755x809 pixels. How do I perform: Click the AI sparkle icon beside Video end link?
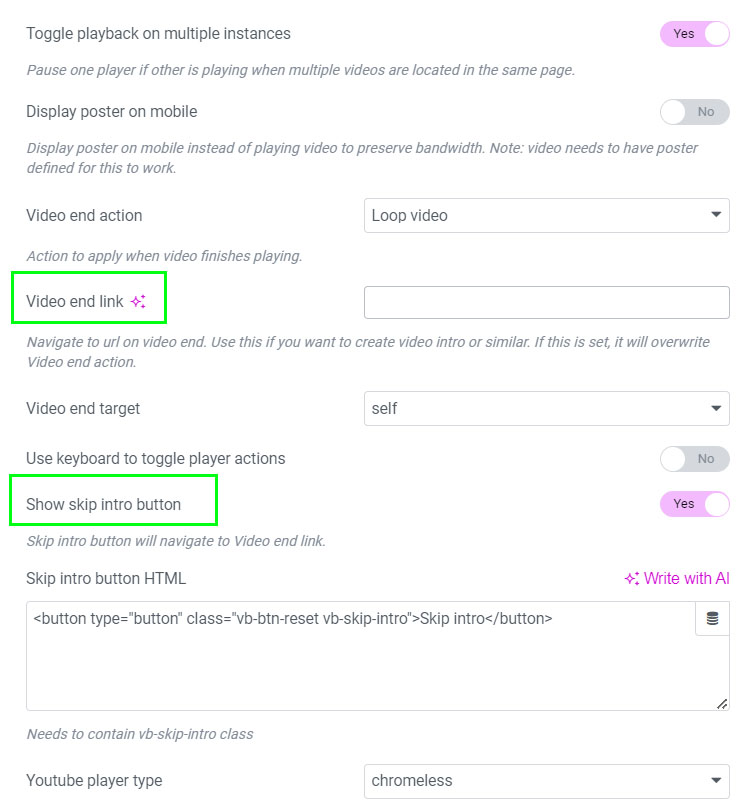(x=139, y=302)
